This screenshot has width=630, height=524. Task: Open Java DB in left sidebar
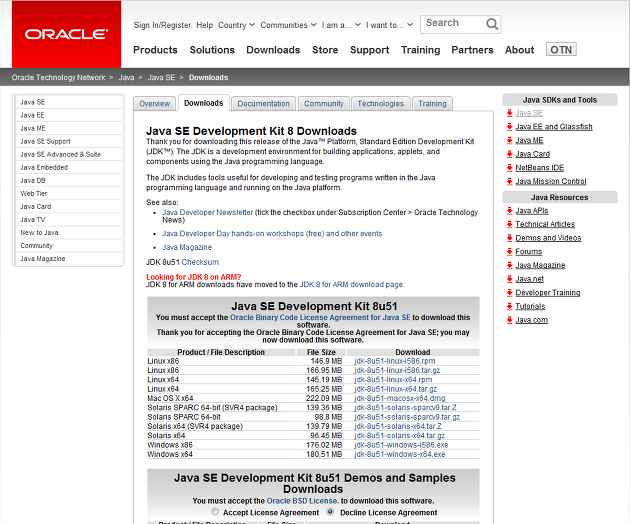pyautogui.click(x=69, y=180)
